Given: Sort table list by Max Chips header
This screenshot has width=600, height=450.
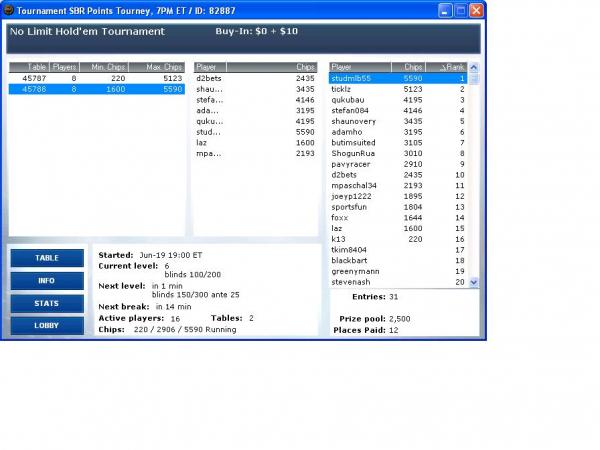Looking at the screenshot, I should tap(162, 67).
